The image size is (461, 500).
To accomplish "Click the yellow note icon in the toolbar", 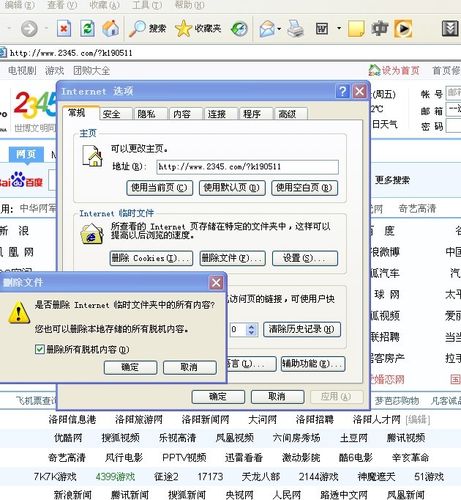I will pyautogui.click(x=356, y=29).
